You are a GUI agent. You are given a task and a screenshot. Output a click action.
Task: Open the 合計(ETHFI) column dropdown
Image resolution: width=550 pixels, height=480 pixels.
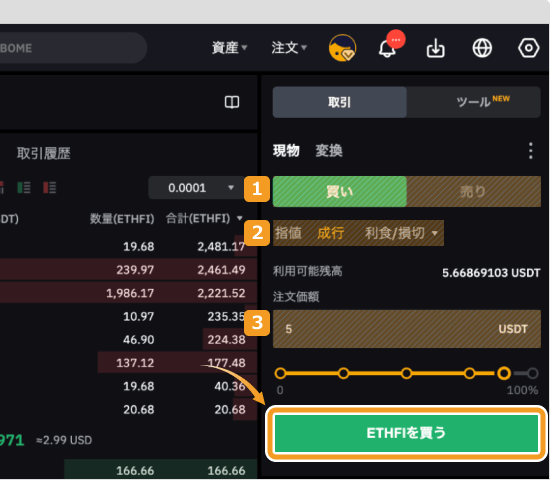point(240,218)
